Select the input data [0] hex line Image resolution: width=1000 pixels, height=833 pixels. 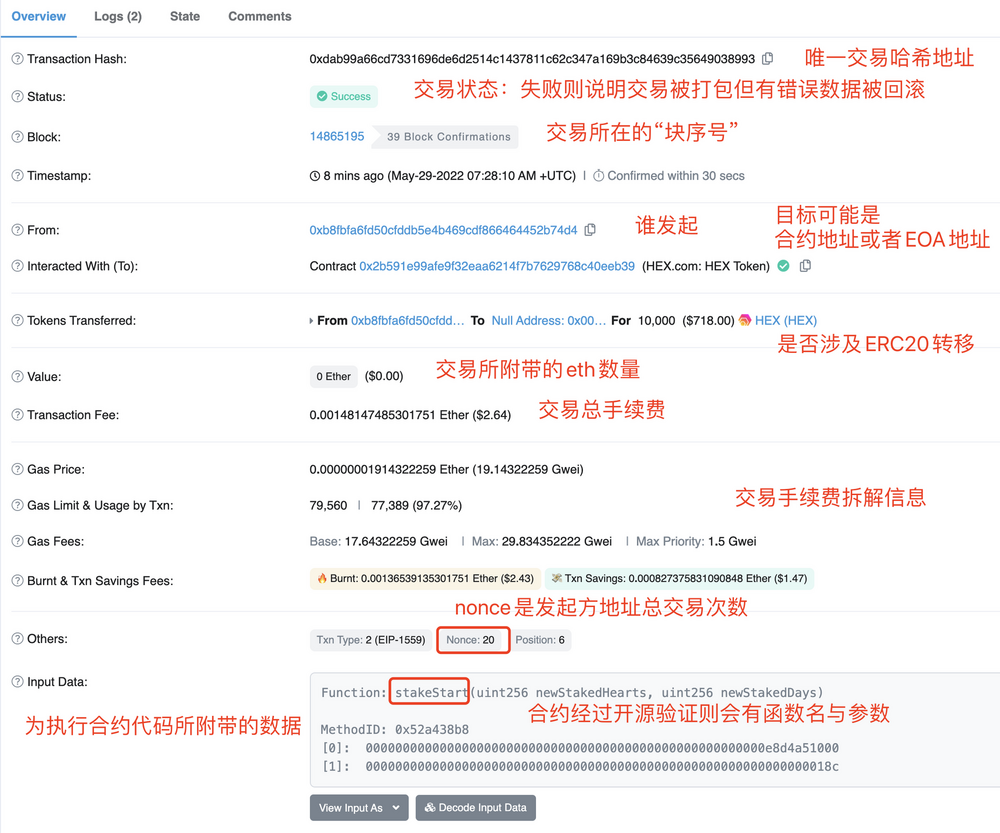[580, 748]
